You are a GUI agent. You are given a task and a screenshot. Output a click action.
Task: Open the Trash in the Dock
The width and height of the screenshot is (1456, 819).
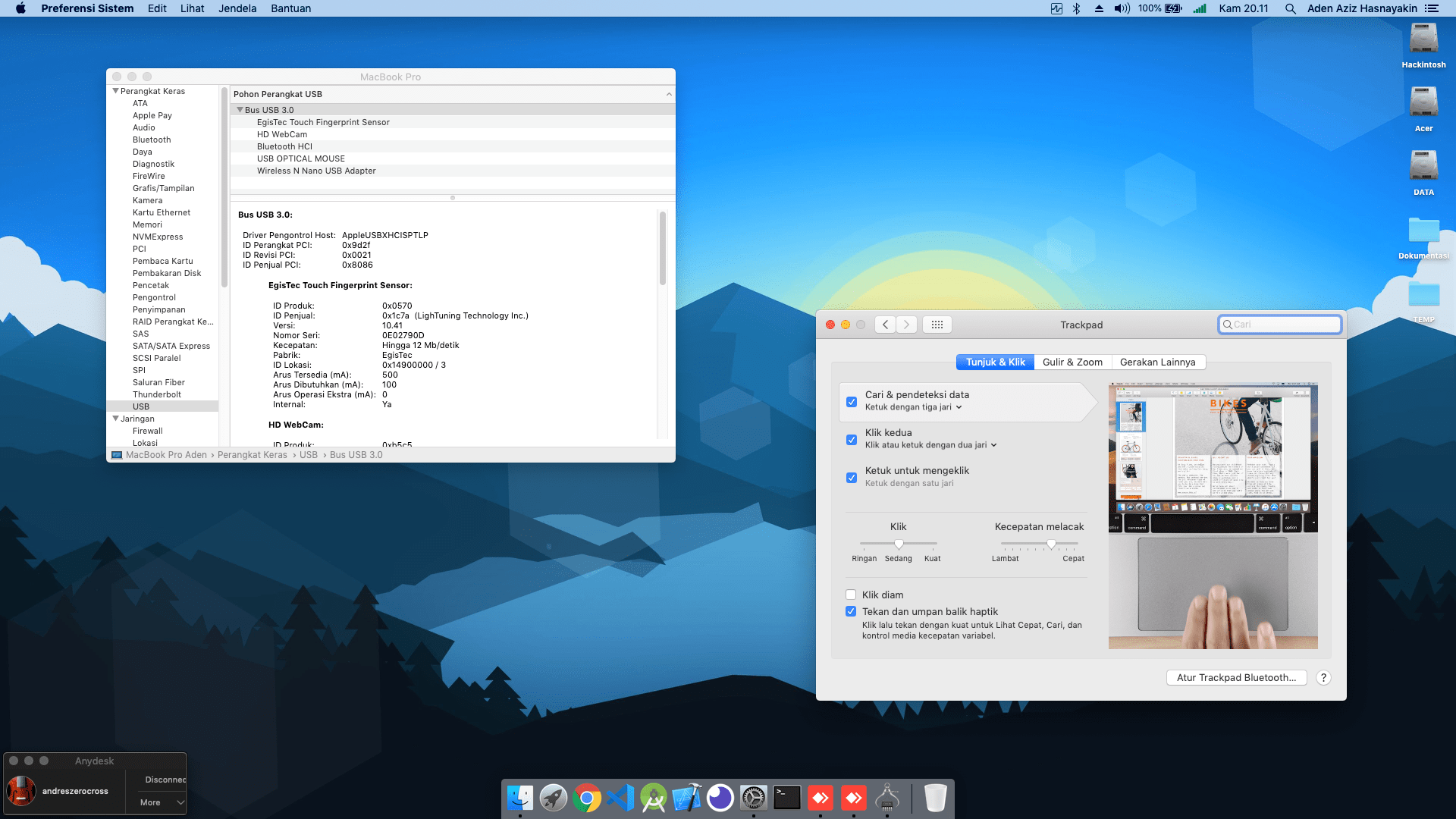pos(936,798)
